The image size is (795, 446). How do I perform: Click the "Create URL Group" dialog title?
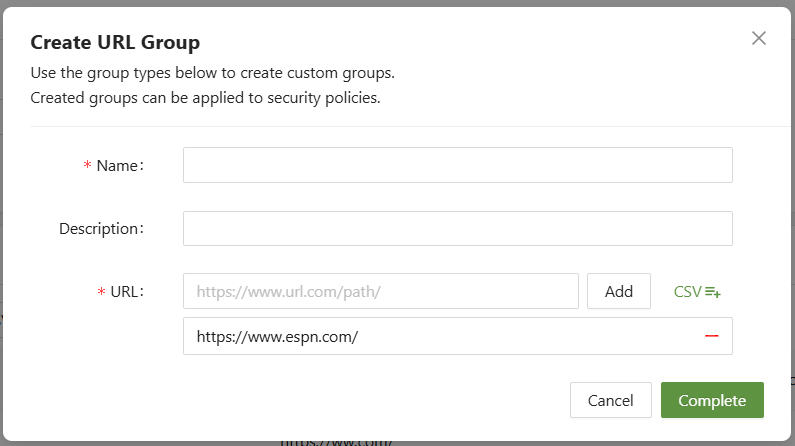pos(115,42)
